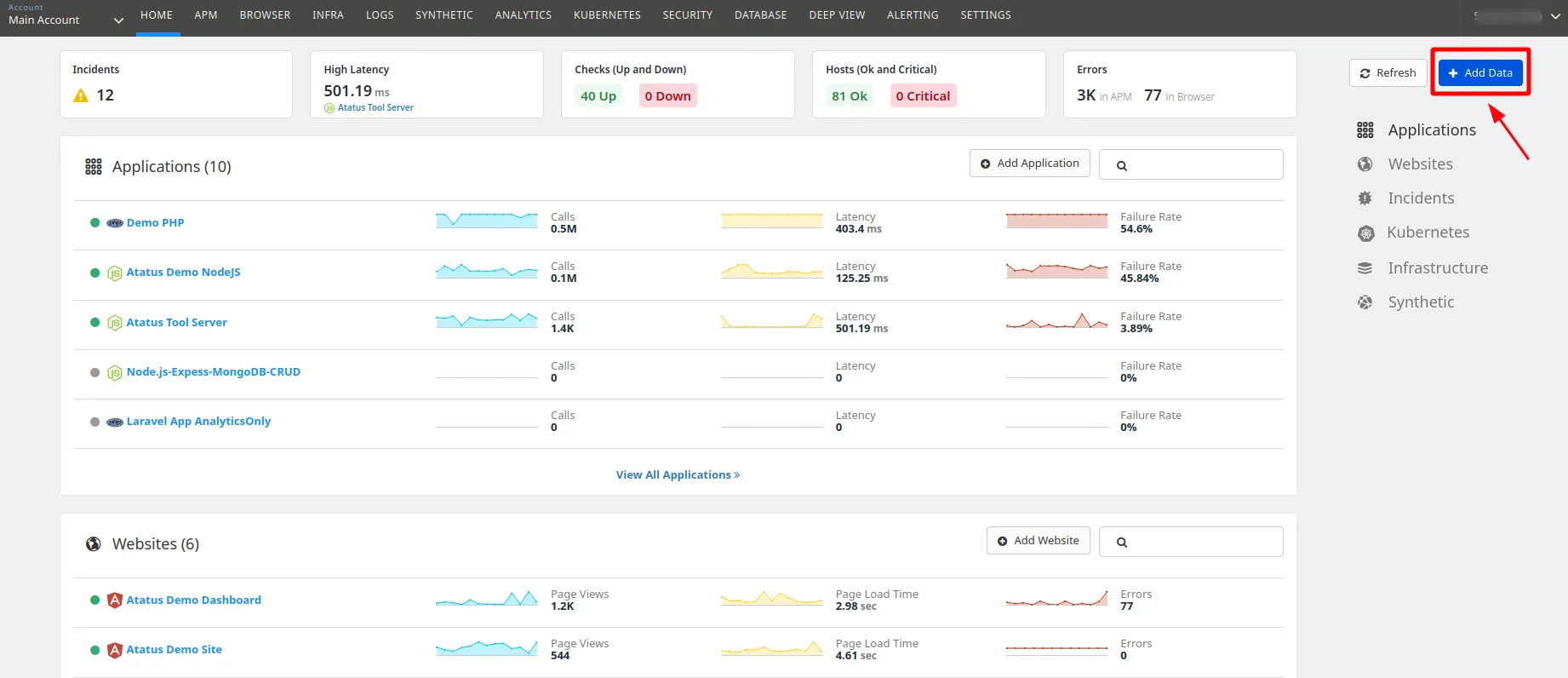Click the search icon in Websites search box
This screenshot has width=1568, height=678.
pyautogui.click(x=1122, y=543)
